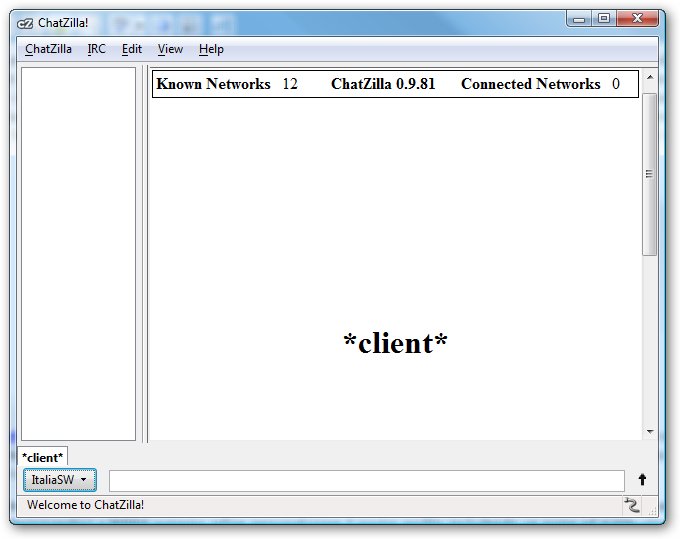
Task: Click the scrollbar down arrow
Action: (x=650, y=431)
